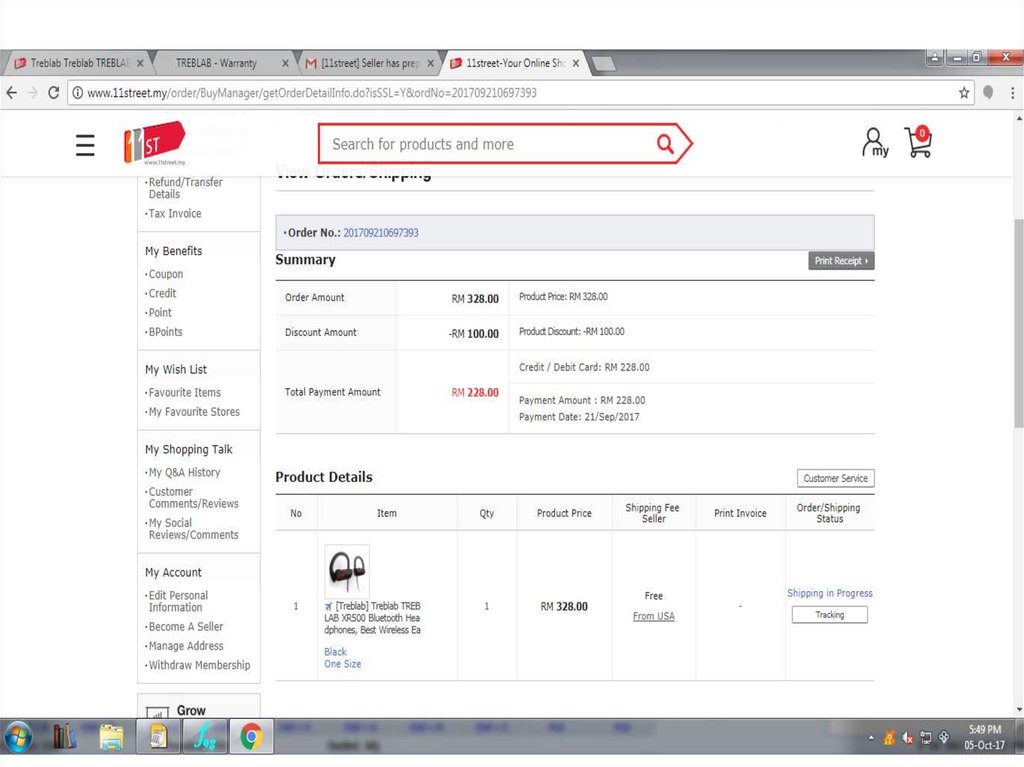1024x767 pixels.
Task: Click the Tracking button
Action: 829,615
